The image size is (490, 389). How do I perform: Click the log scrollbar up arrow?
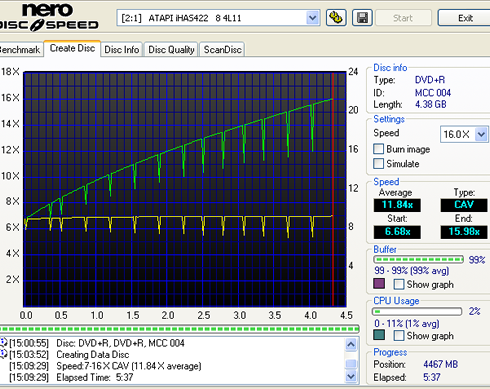click(351, 344)
